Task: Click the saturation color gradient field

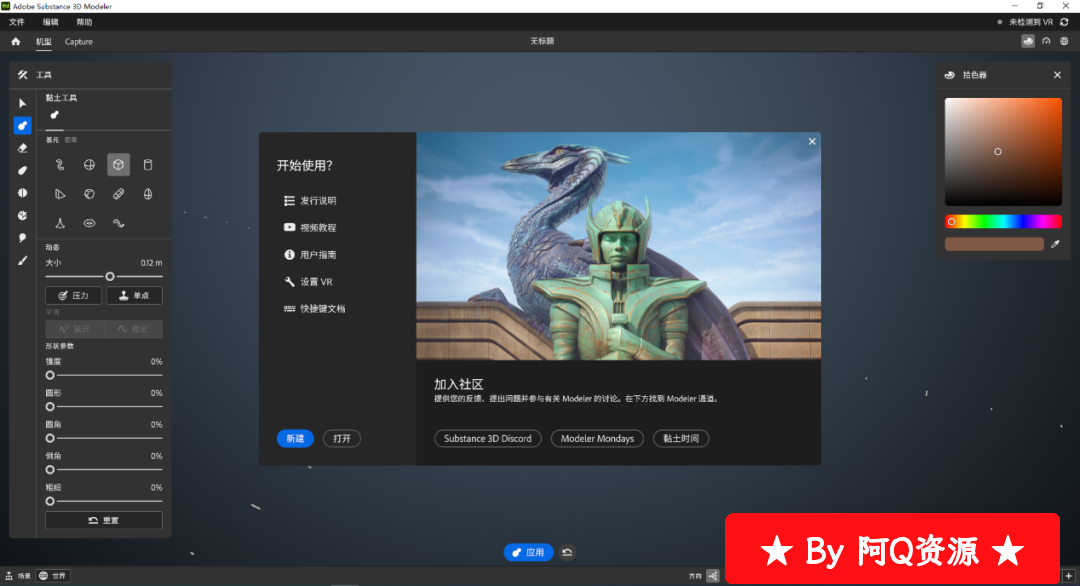Action: tap(1003, 151)
